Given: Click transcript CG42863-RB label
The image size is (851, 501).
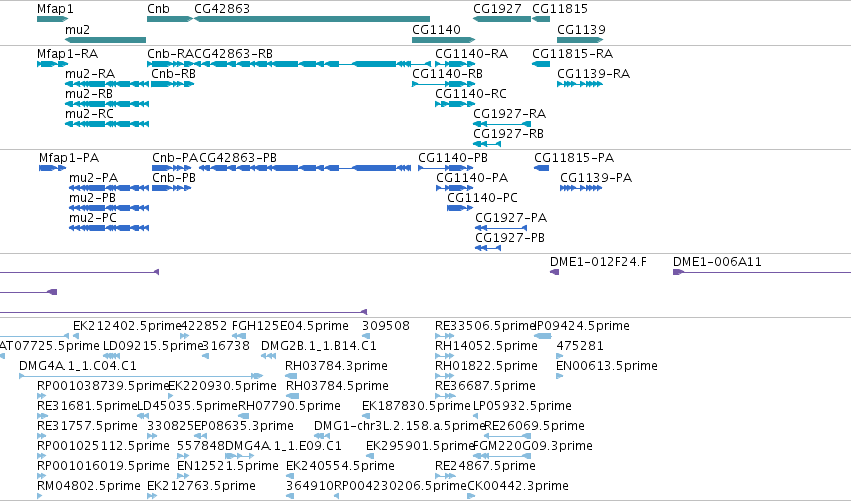Looking at the screenshot, I should (x=233, y=54).
